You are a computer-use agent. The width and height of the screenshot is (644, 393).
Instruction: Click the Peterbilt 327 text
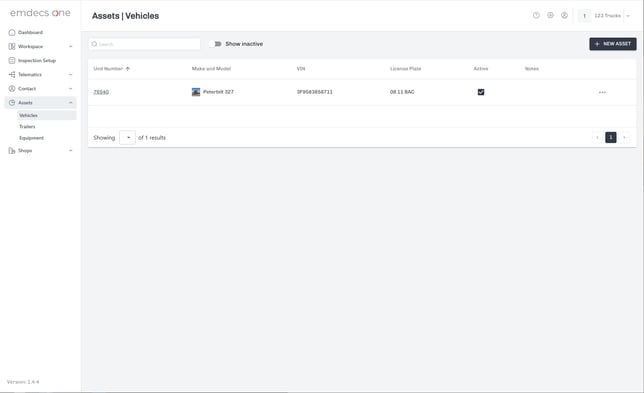218,92
